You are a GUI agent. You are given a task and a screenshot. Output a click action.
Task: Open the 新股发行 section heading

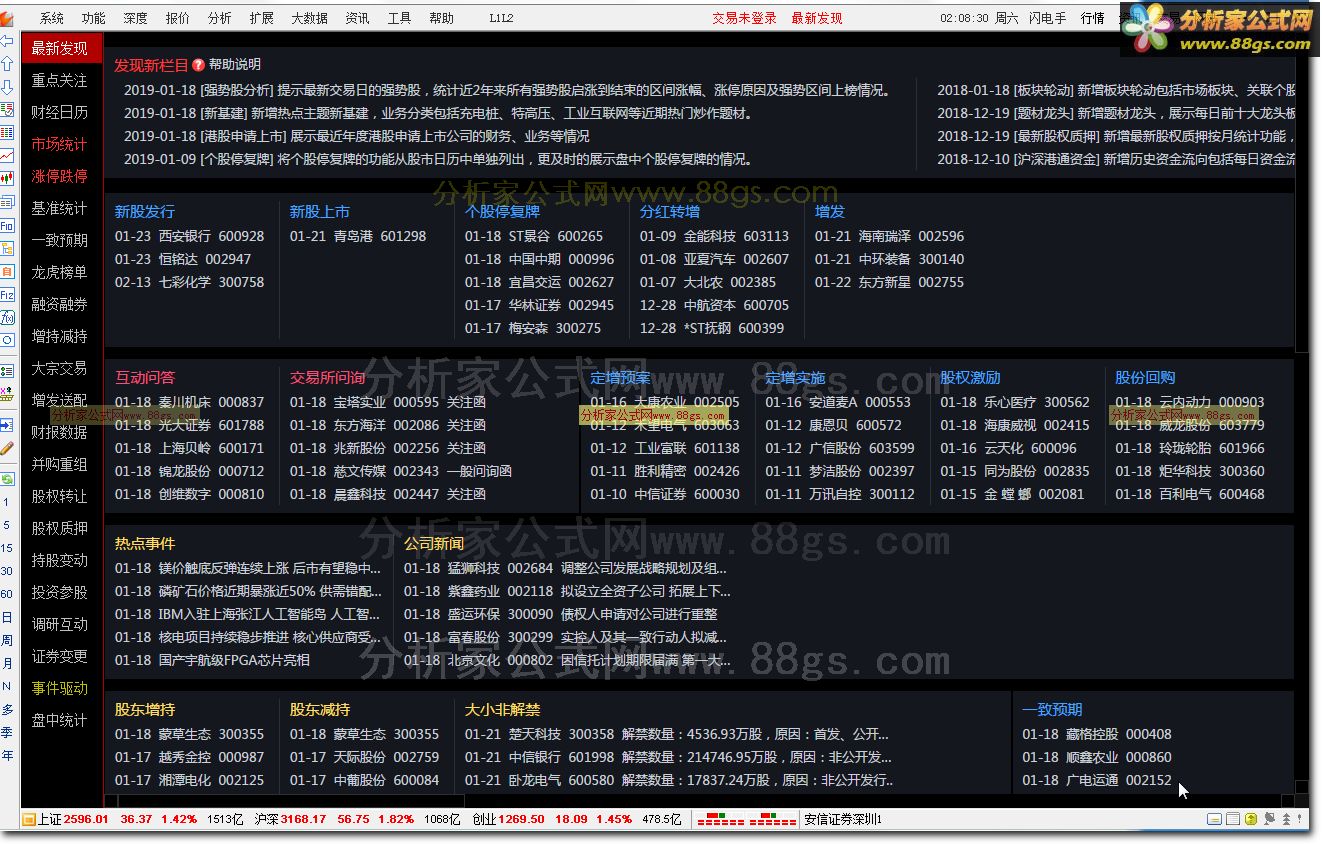(x=144, y=211)
